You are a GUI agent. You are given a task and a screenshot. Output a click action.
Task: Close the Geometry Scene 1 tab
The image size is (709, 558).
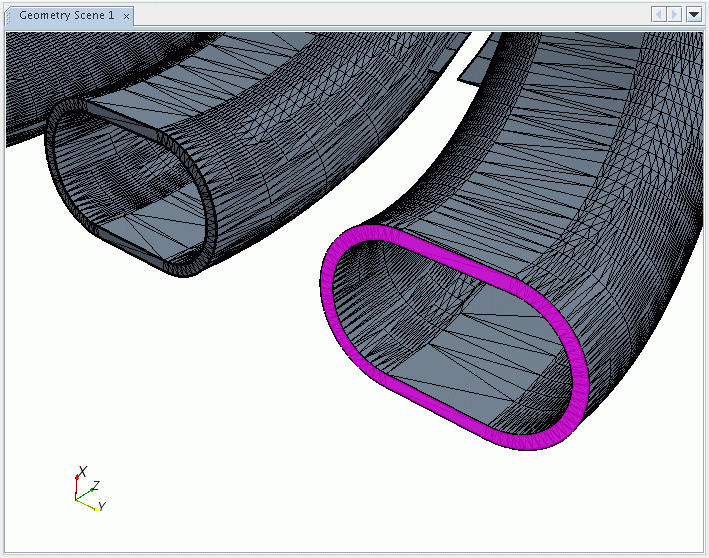pyautogui.click(x=126, y=16)
